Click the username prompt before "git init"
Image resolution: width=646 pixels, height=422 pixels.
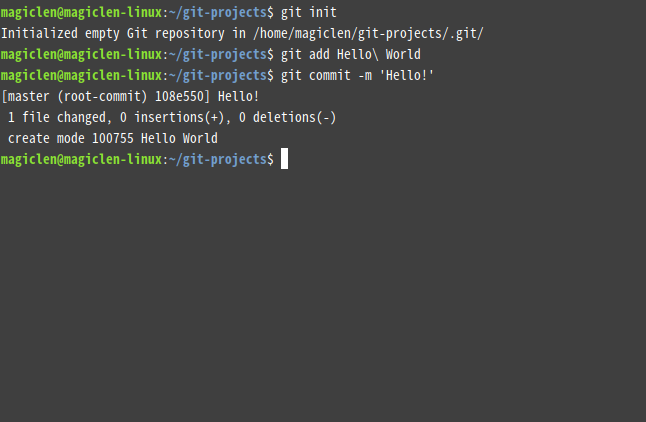coord(80,12)
